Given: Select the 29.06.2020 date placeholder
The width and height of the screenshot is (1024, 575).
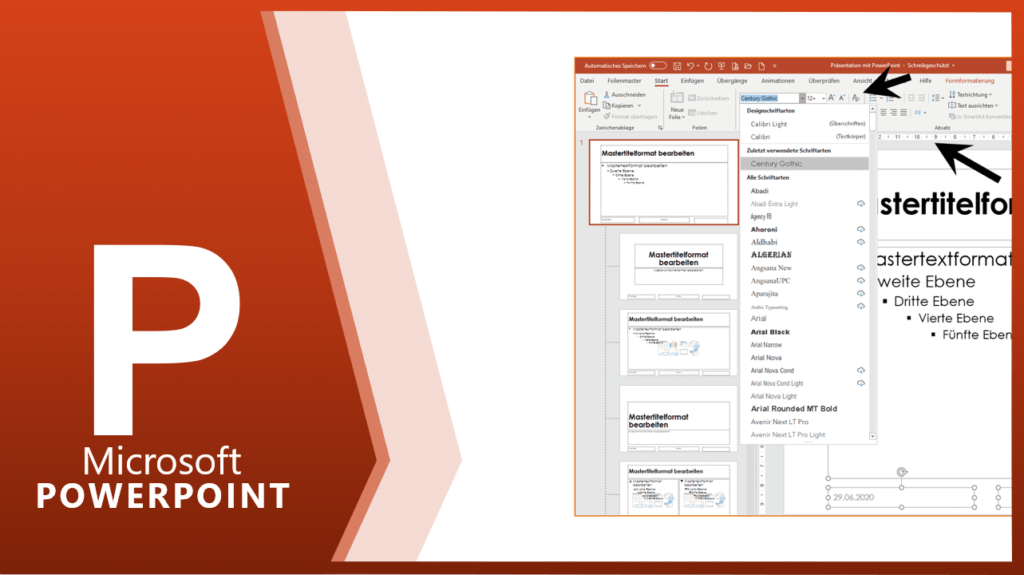Looking at the screenshot, I should pyautogui.click(x=901, y=497).
